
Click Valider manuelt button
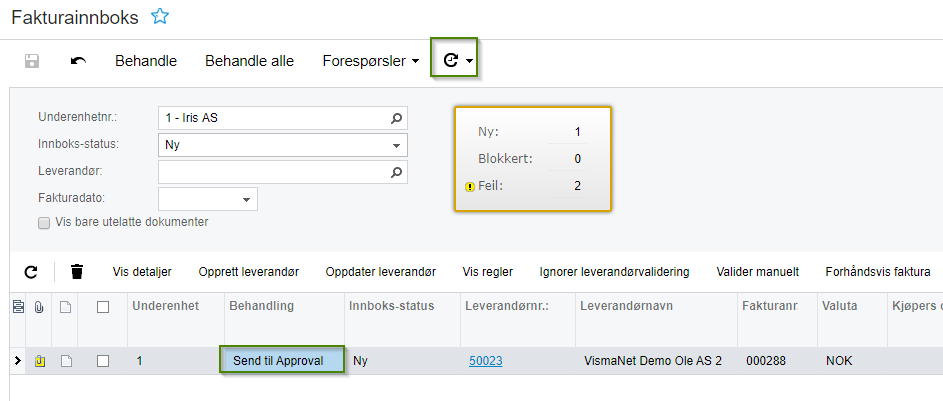click(758, 272)
